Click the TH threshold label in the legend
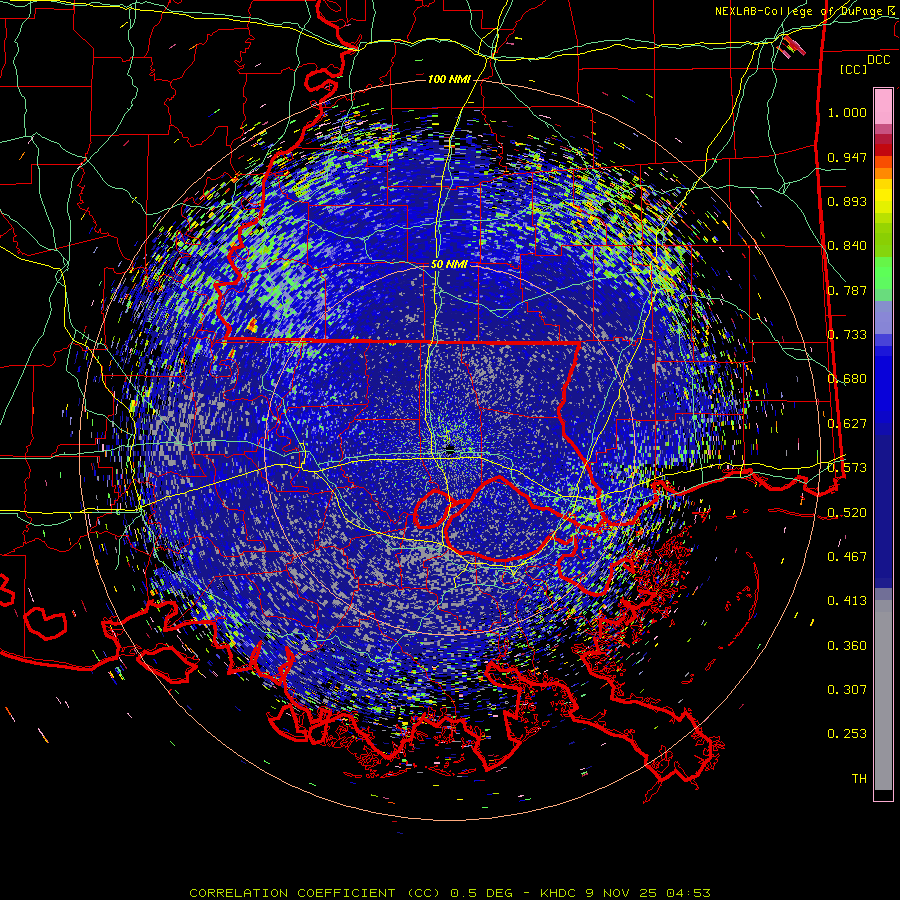This screenshot has width=900, height=900. (859, 779)
